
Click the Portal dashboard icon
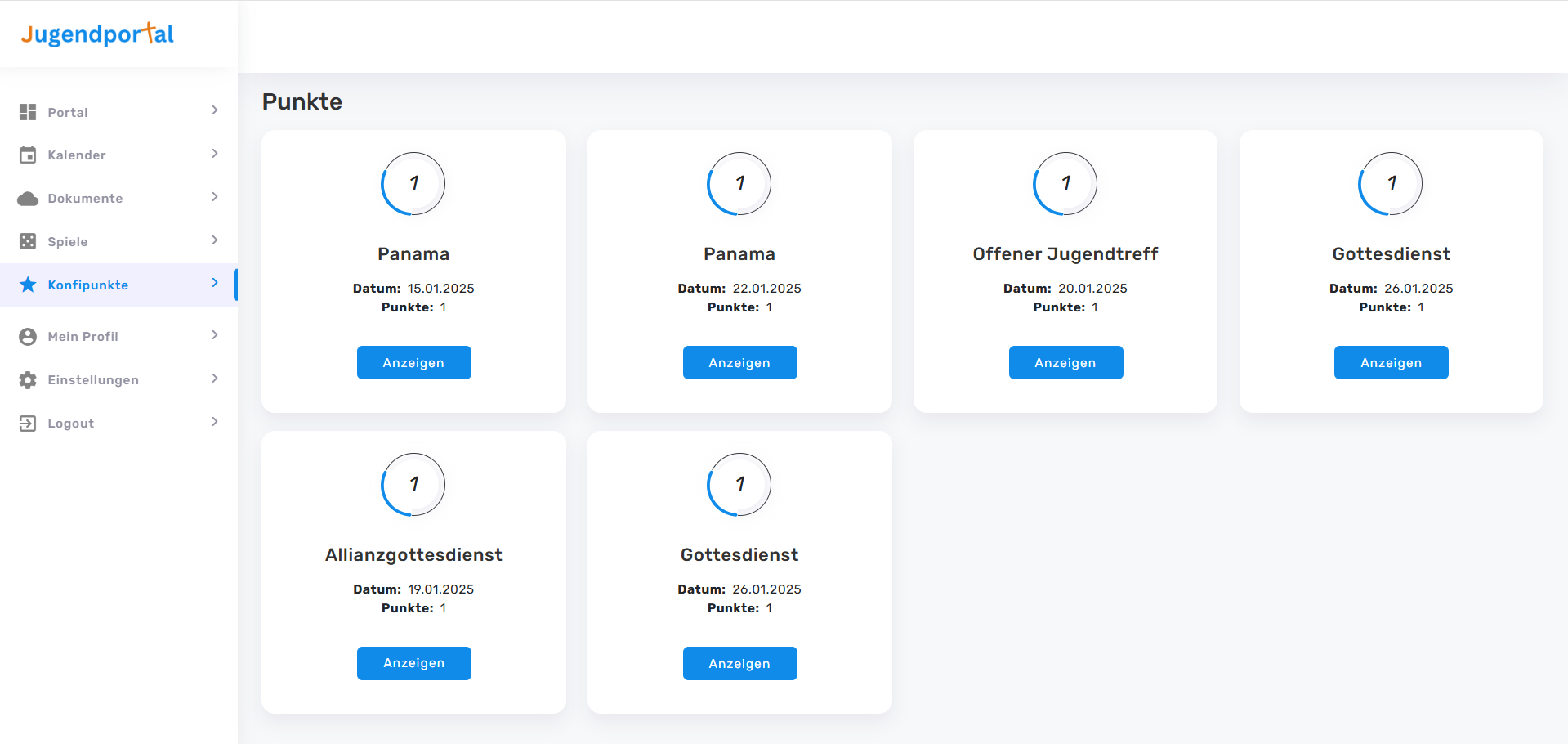pyautogui.click(x=28, y=112)
